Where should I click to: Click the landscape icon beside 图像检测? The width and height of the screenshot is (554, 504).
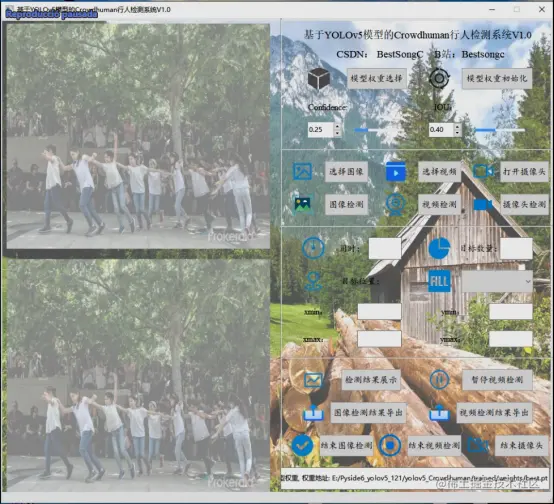(303, 204)
